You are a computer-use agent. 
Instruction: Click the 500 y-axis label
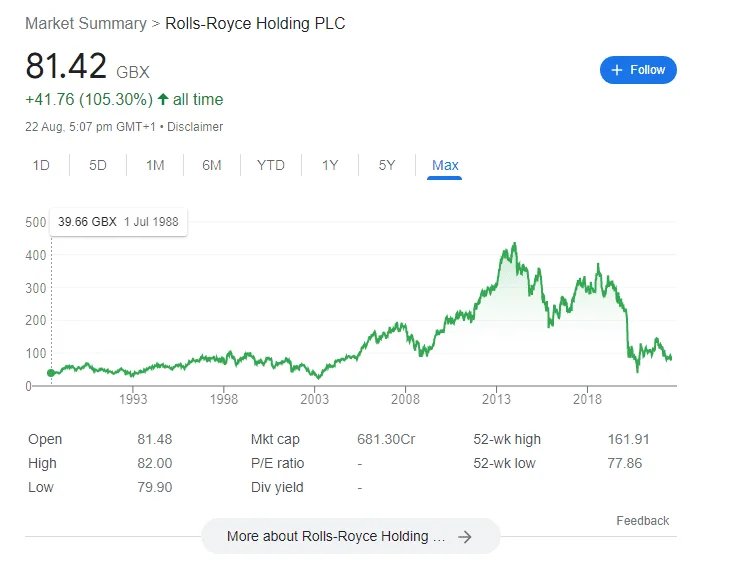tap(35, 223)
